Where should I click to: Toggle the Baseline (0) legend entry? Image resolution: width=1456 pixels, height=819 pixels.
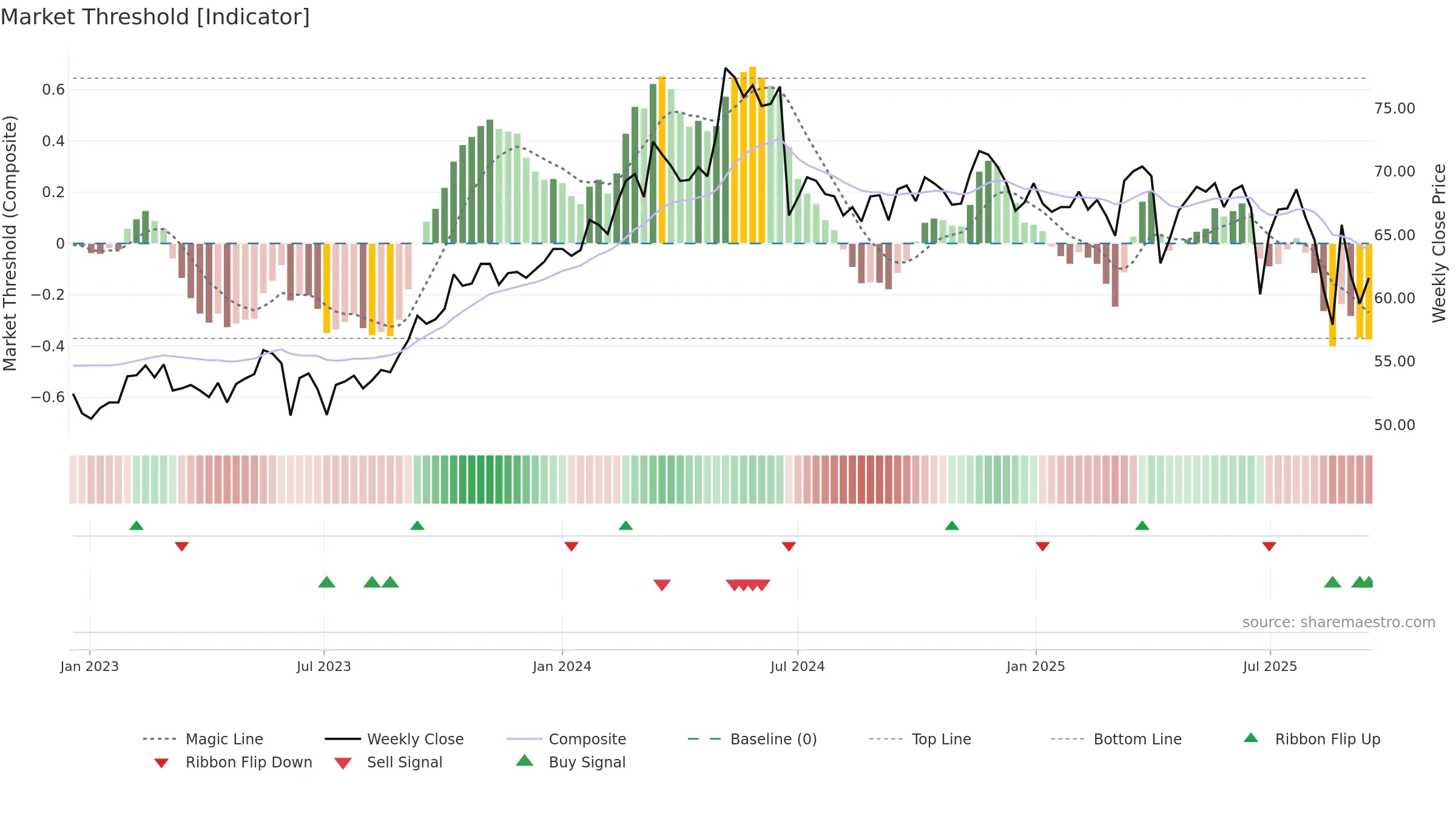click(x=752, y=739)
